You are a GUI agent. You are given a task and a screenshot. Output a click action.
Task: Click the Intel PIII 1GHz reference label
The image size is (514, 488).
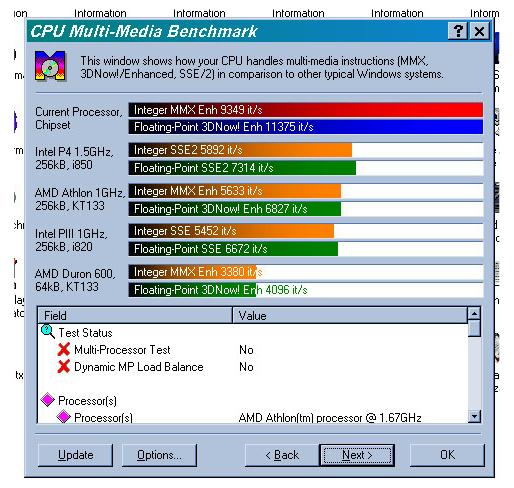click(71, 240)
